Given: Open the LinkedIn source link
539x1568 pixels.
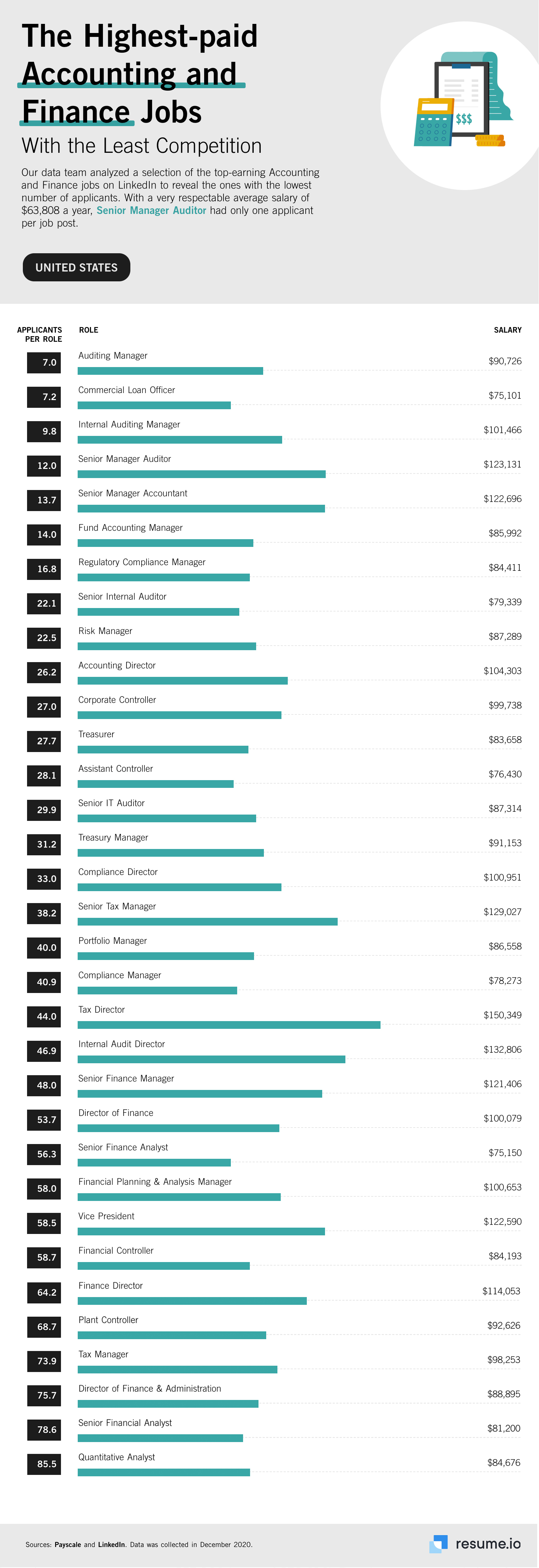Looking at the screenshot, I should 111,1544.
